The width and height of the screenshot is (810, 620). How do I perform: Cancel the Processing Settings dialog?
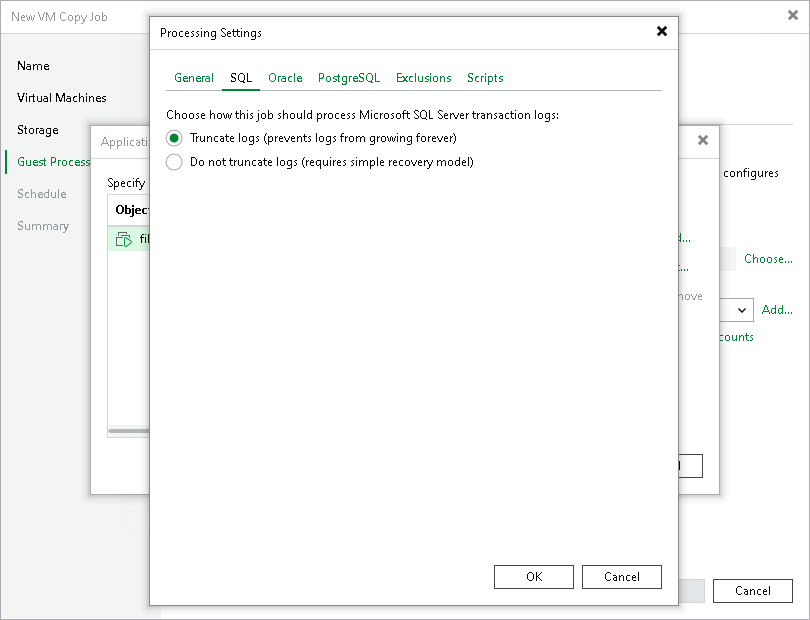point(621,577)
